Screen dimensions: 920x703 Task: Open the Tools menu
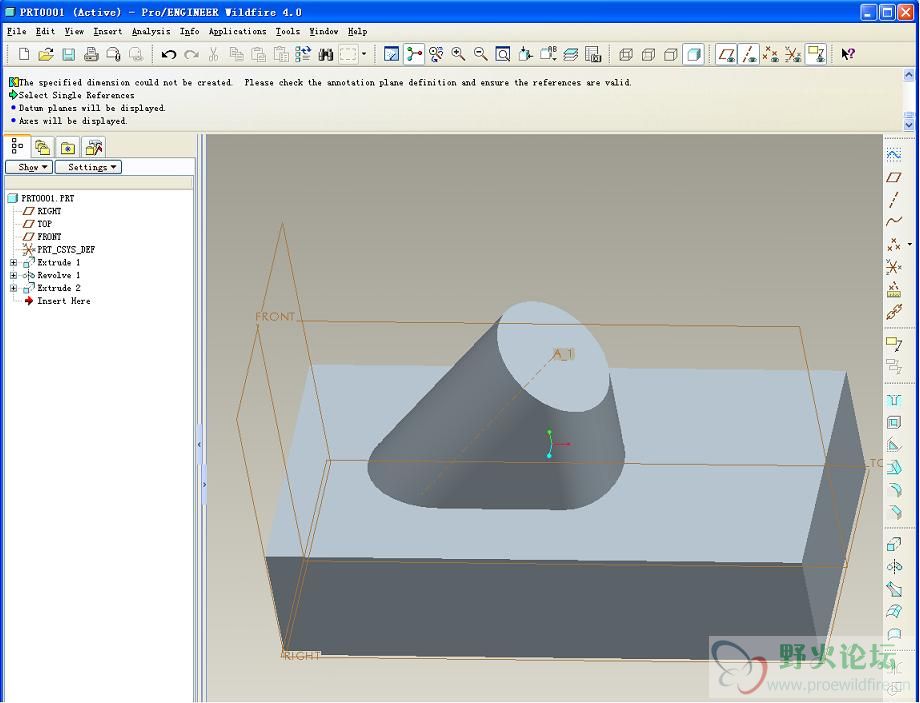[x=288, y=32]
